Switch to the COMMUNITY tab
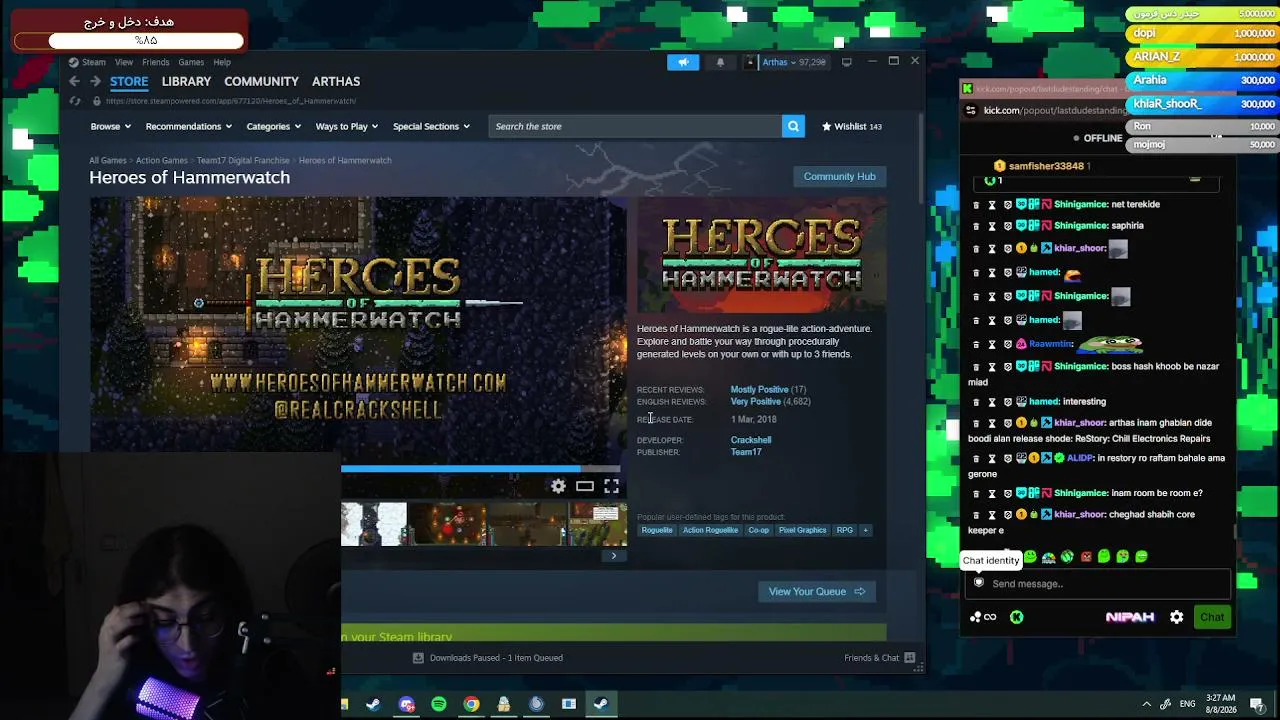This screenshot has height=720, width=1280. [x=261, y=81]
